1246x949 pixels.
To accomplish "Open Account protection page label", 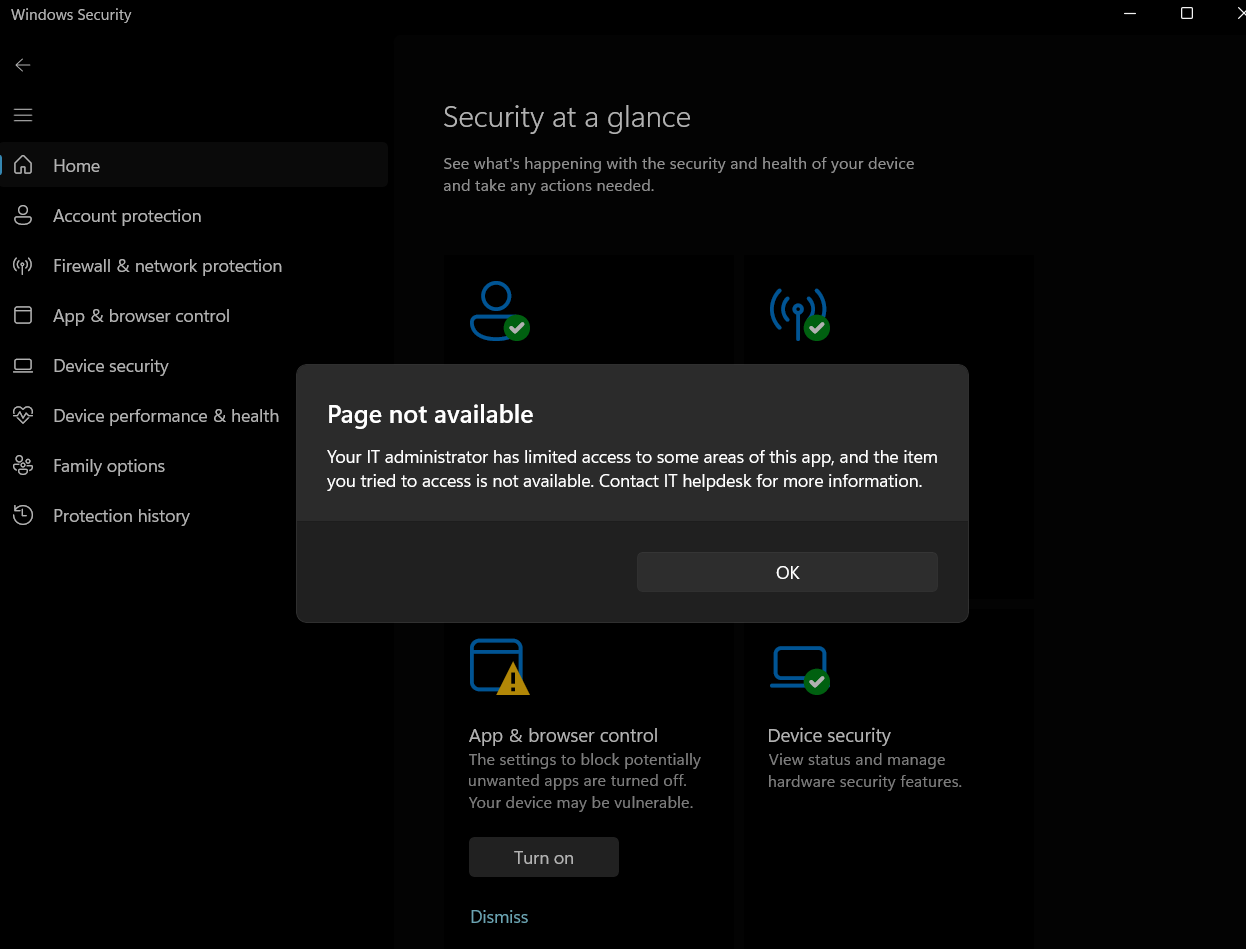I will [127, 216].
